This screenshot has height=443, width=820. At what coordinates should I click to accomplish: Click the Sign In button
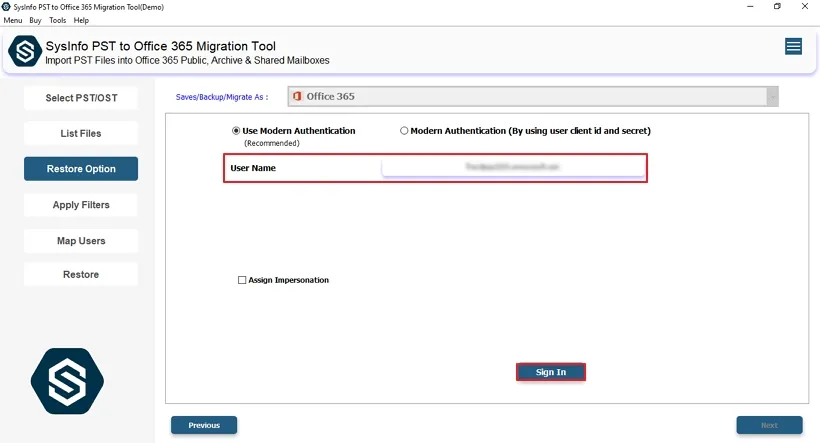coord(551,372)
